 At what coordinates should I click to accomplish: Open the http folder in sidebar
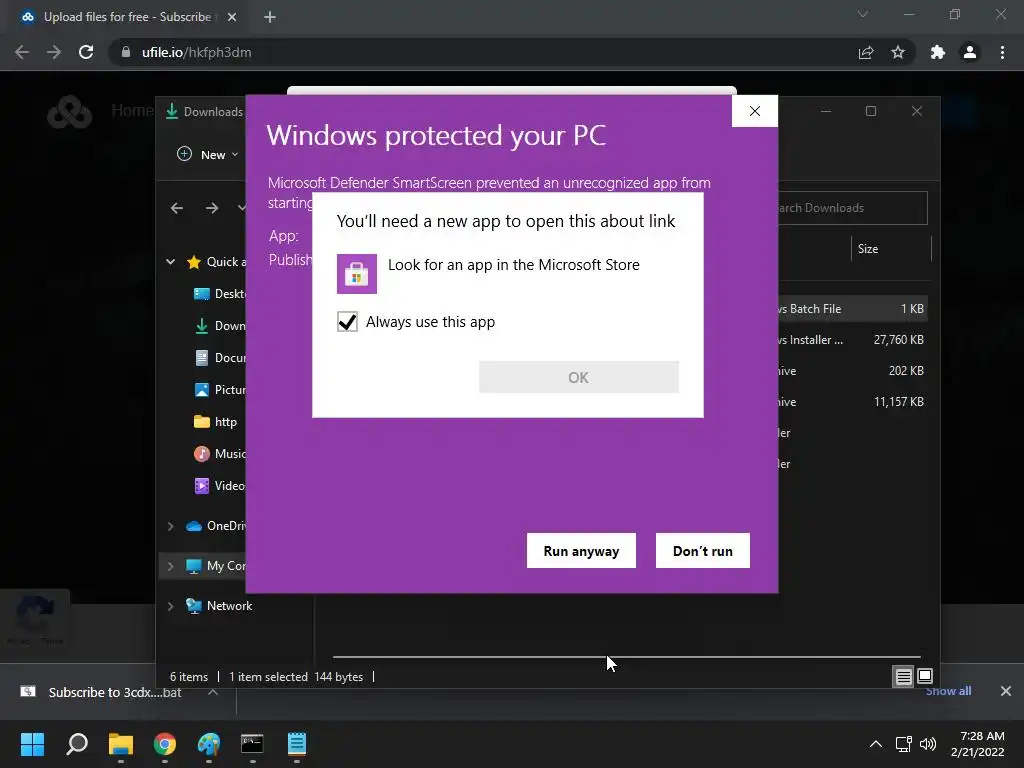pyautogui.click(x=216, y=422)
